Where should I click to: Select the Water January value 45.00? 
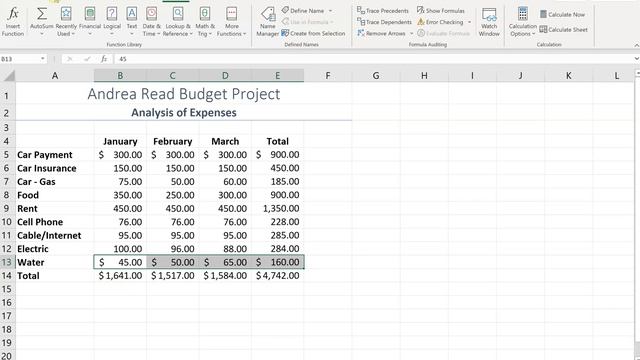tap(120, 262)
